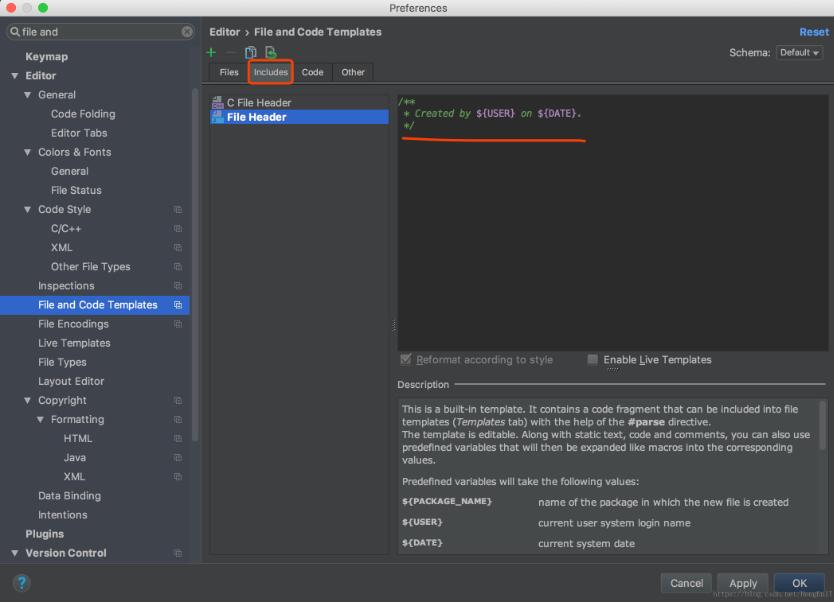The height and width of the screenshot is (602, 834).
Task: Toggle Enable Live Templates
Action: pyautogui.click(x=592, y=360)
